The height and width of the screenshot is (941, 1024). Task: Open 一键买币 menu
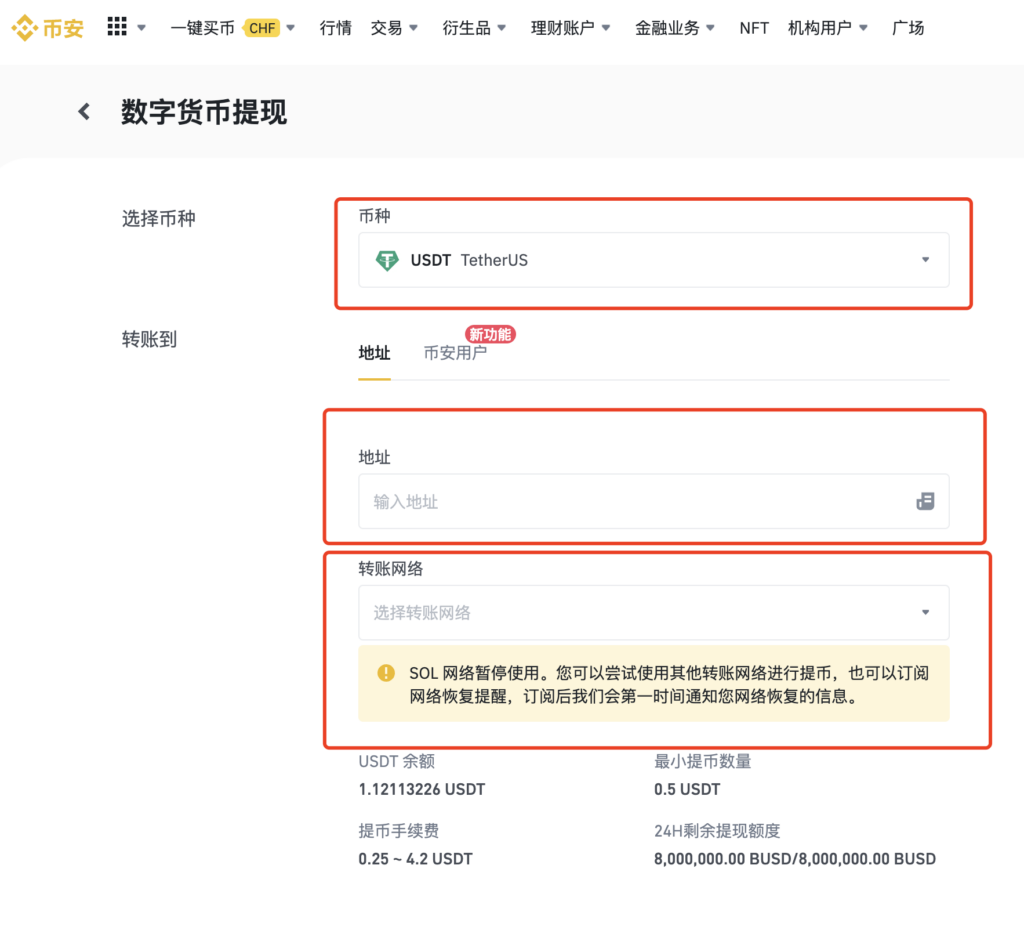(x=202, y=28)
